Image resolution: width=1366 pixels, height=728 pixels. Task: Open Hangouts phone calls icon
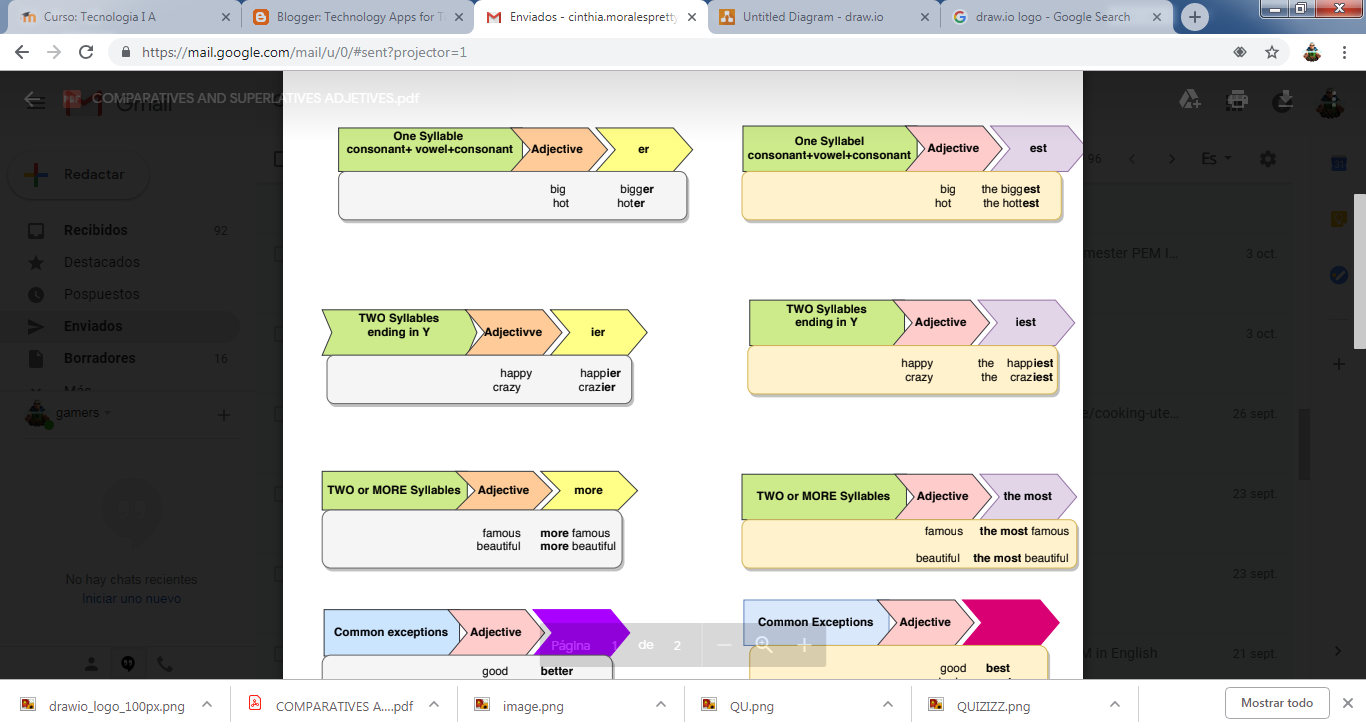click(165, 664)
